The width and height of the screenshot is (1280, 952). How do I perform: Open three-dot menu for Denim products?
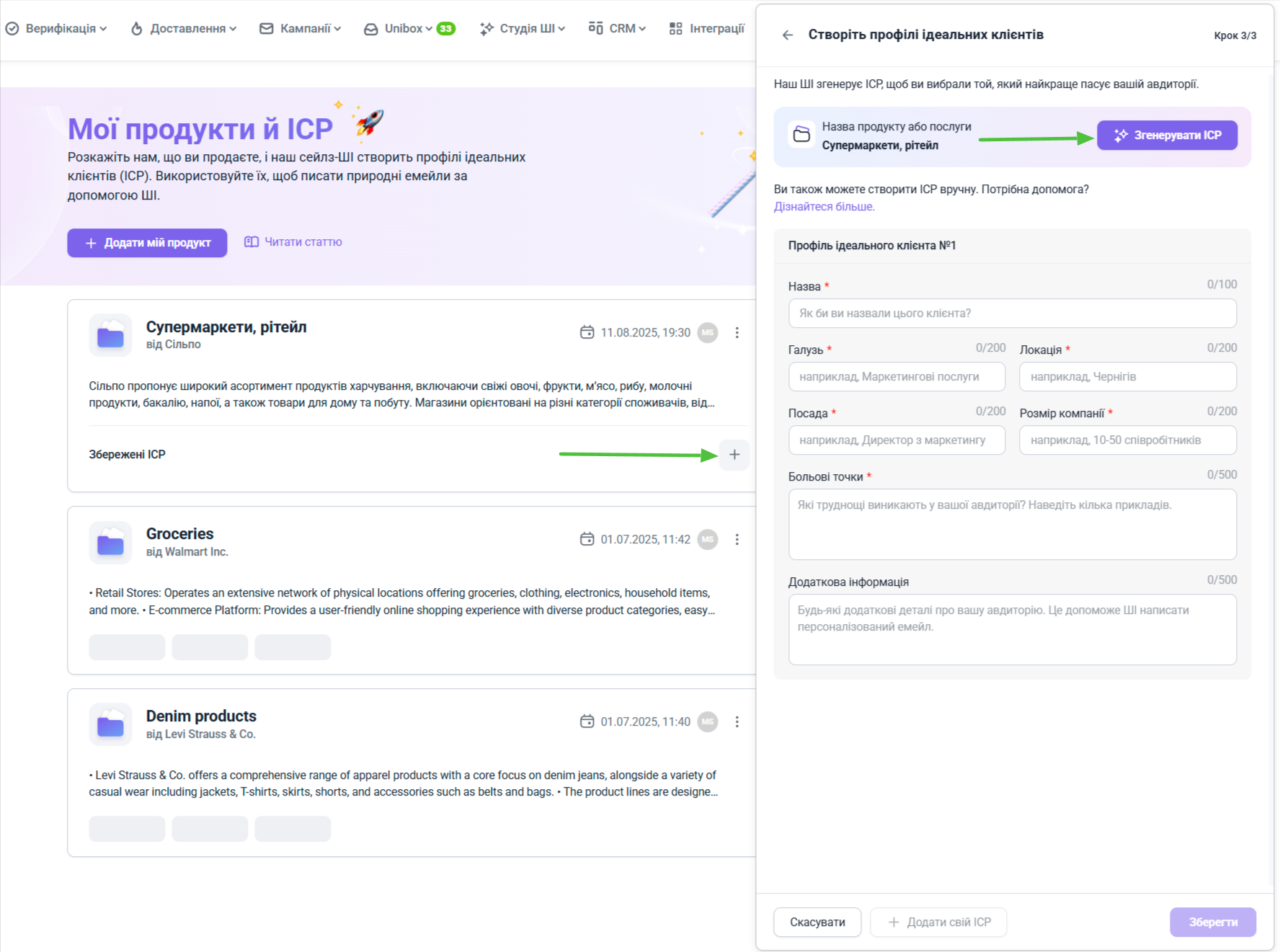point(737,721)
